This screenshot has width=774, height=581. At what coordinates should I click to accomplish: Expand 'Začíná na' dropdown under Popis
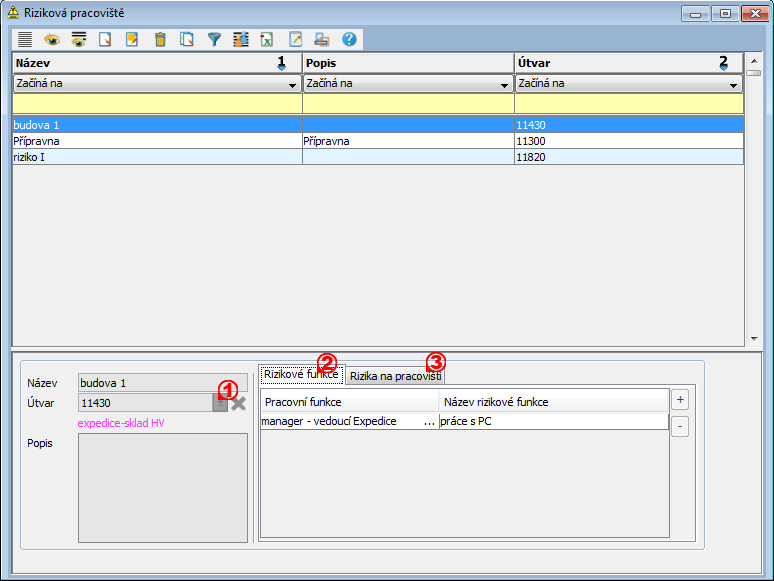(x=504, y=85)
